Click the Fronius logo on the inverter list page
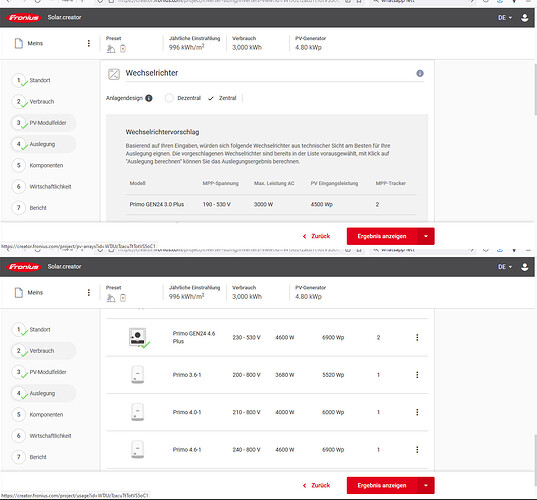 tap(24, 267)
